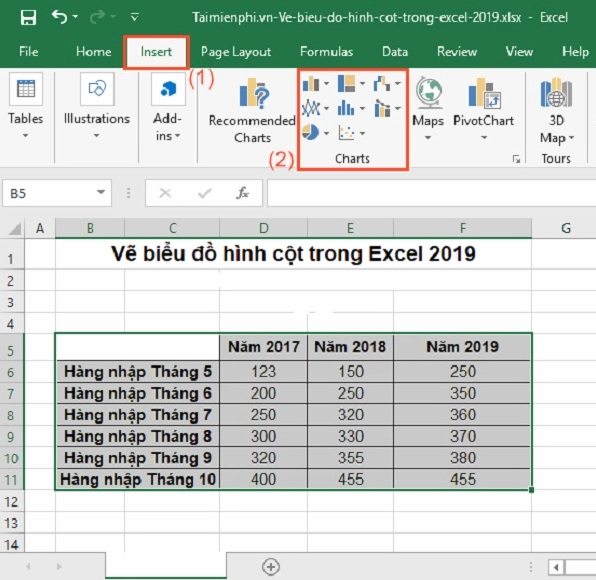This screenshot has width=596, height=580.
Task: Click the title 'Vẽ biểu đồ hình cột trong Excel 2019'
Action: 293,254
